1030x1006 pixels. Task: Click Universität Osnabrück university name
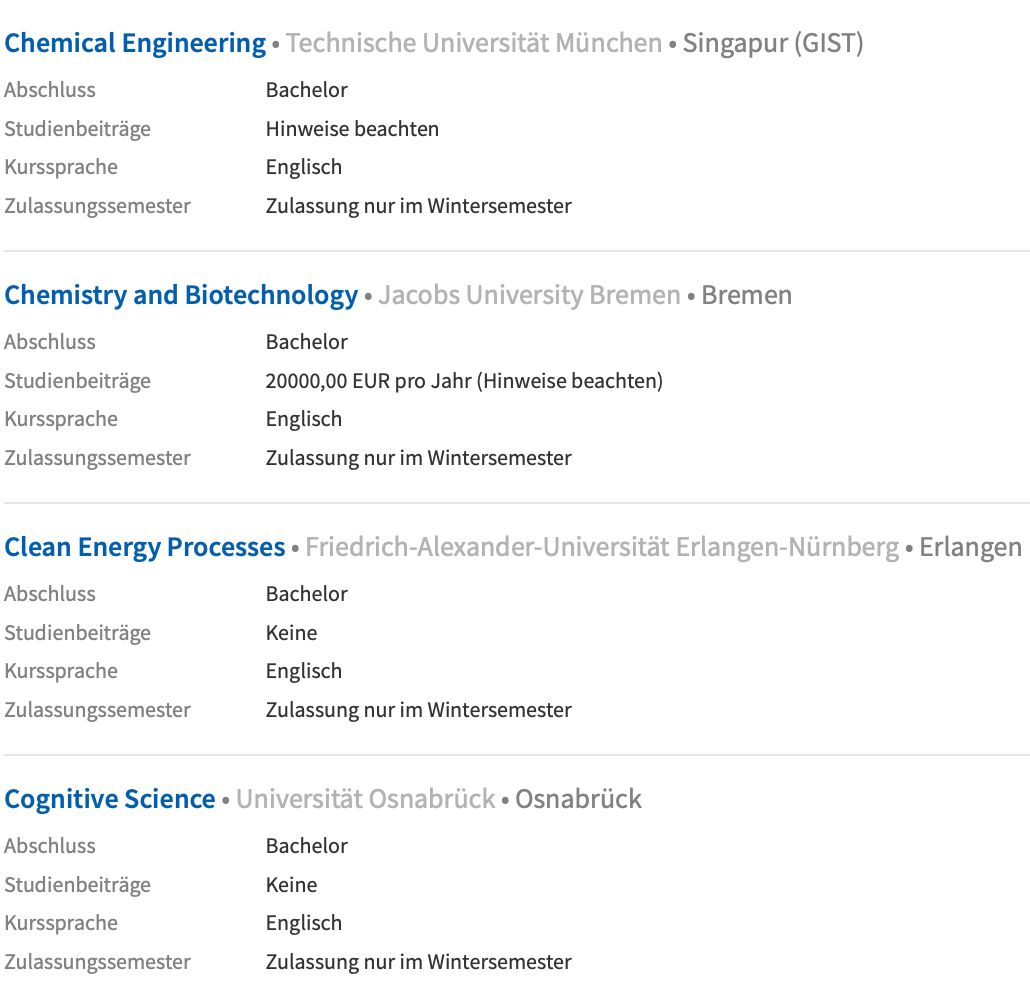[x=365, y=799]
